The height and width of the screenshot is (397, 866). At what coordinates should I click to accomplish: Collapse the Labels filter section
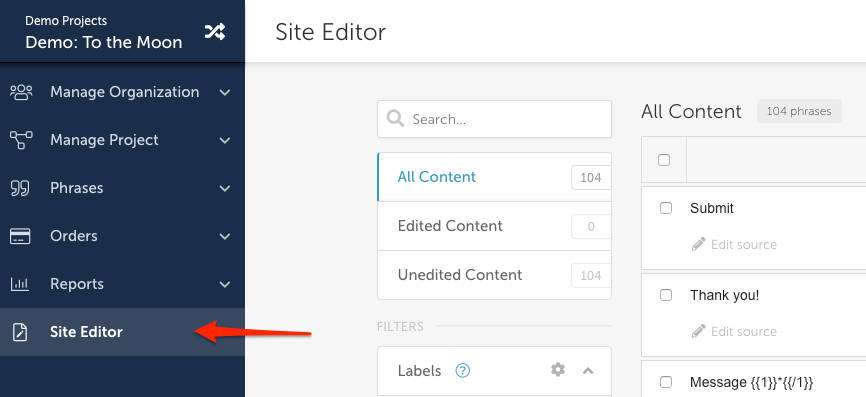(x=588, y=370)
